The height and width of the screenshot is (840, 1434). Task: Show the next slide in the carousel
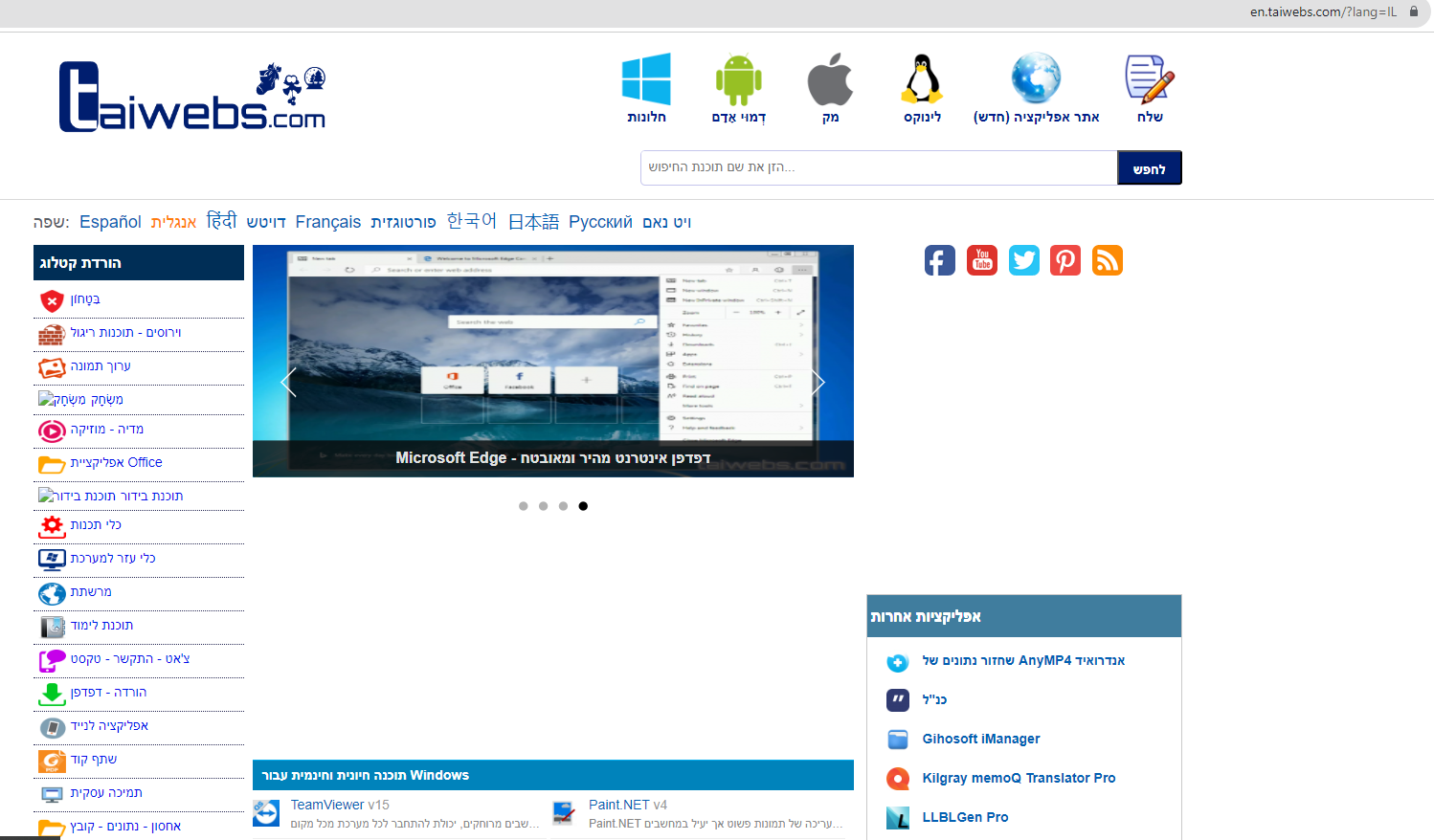(x=818, y=383)
